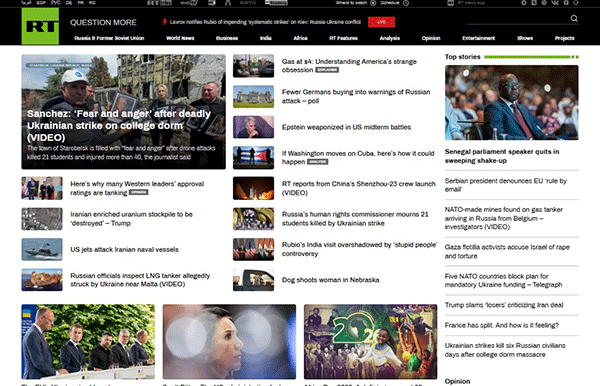
Task: Click the Western leaders story thumbnail
Action: coord(42,188)
